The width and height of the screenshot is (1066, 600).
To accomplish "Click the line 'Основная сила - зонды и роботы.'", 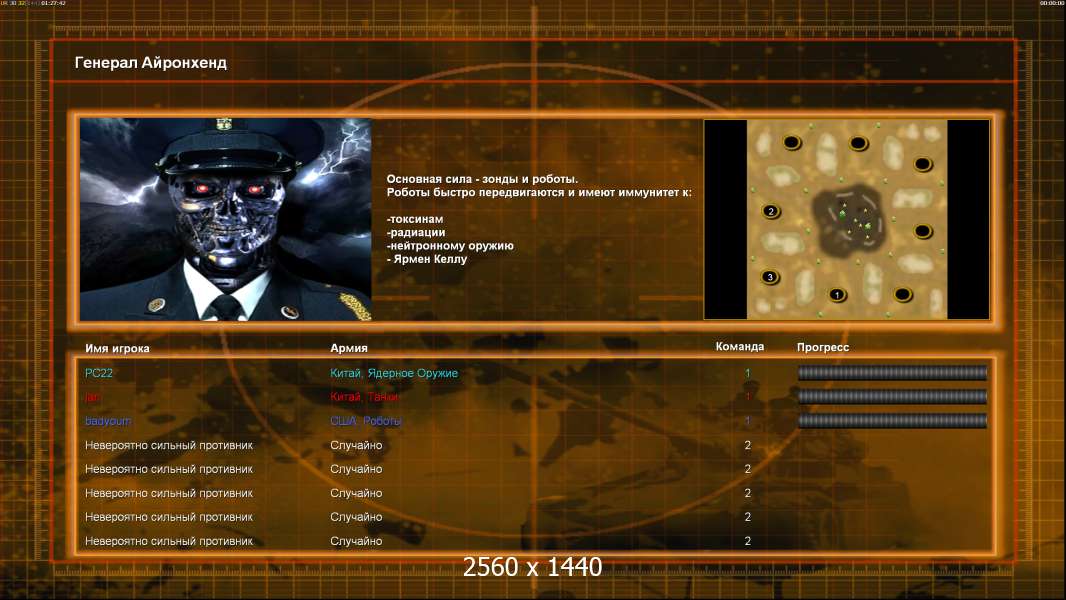I will pos(482,179).
